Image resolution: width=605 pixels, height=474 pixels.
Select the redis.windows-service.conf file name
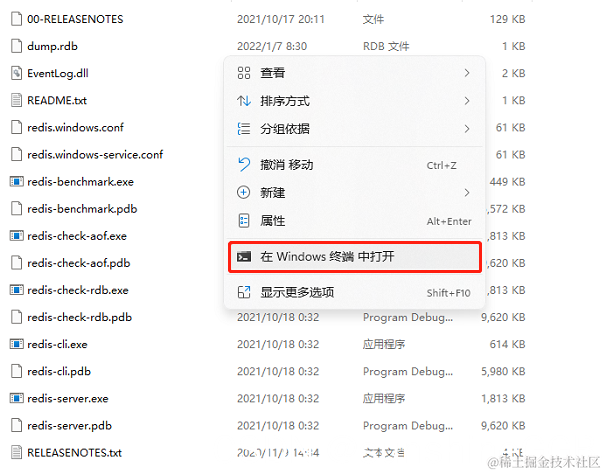coord(95,154)
